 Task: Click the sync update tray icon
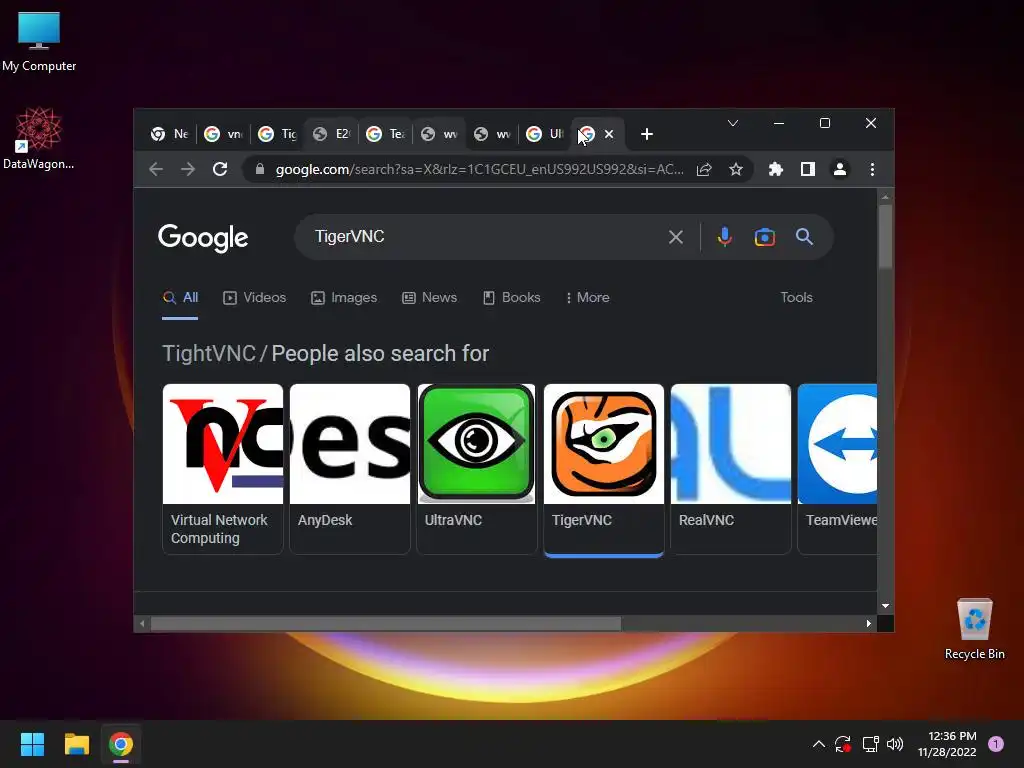coord(842,744)
